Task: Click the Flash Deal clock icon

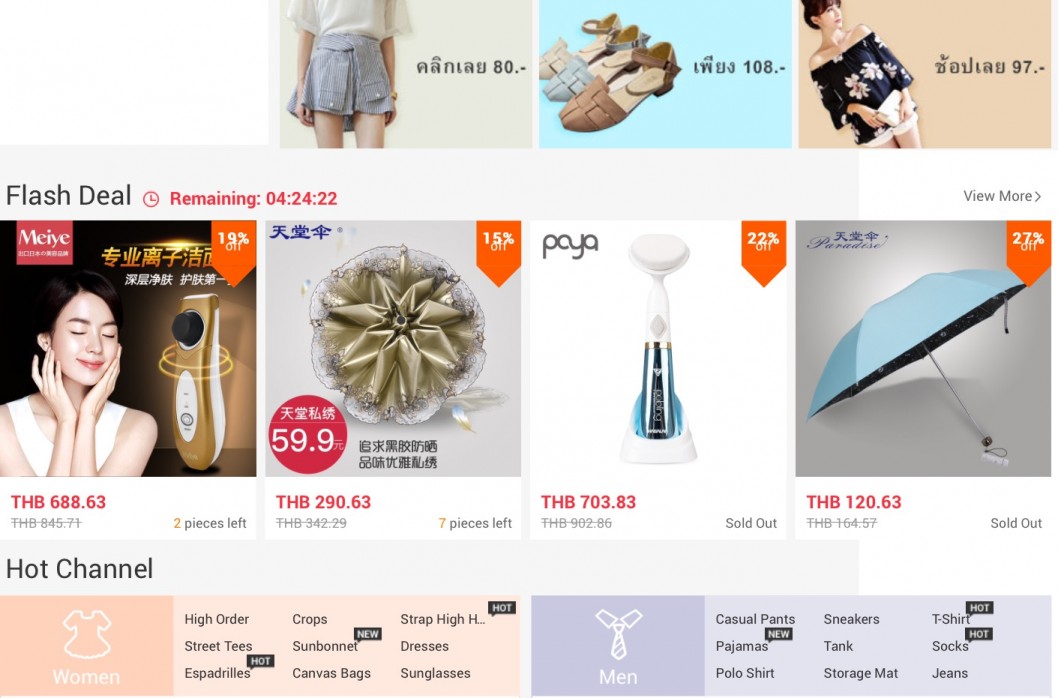Action: pos(151,199)
